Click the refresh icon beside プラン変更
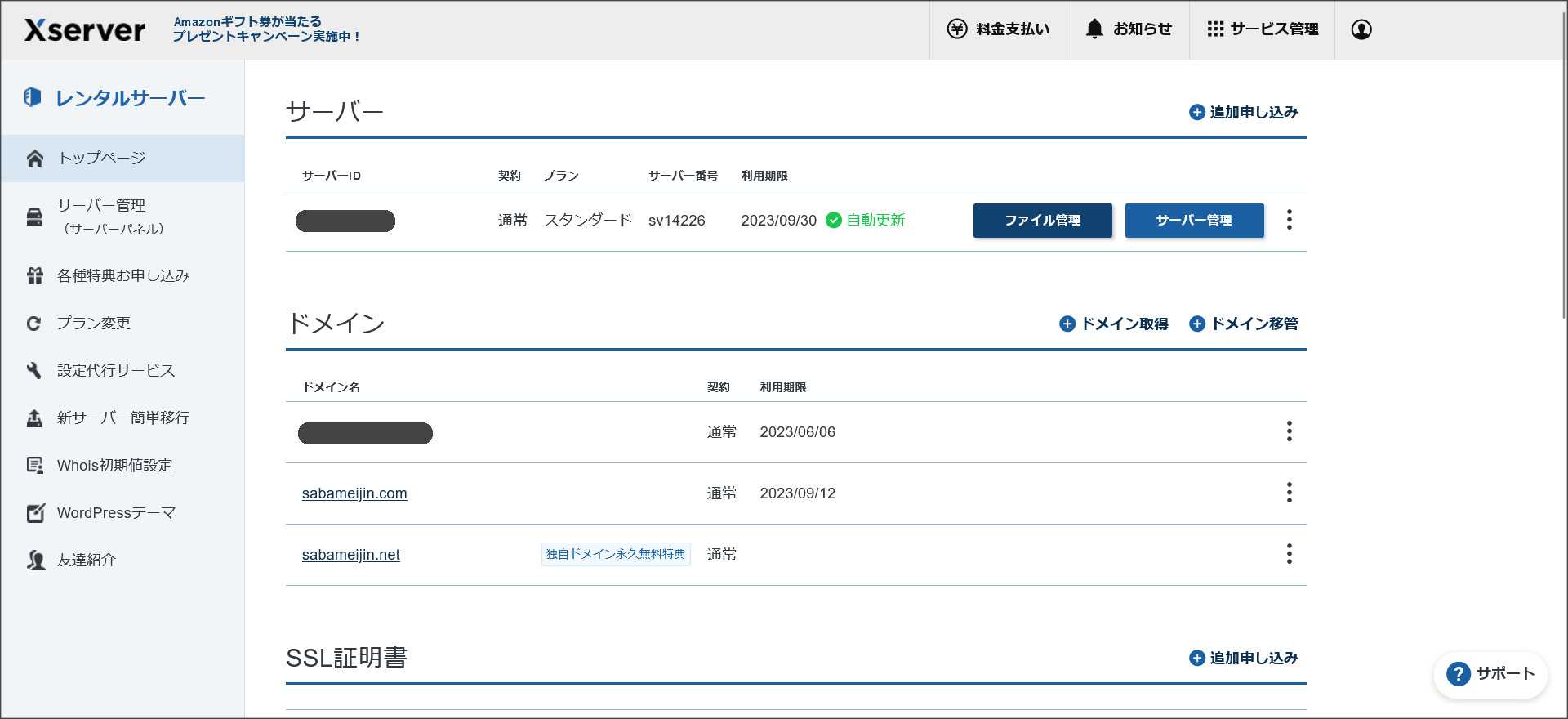Viewport: 1568px width, 719px height. [34, 324]
